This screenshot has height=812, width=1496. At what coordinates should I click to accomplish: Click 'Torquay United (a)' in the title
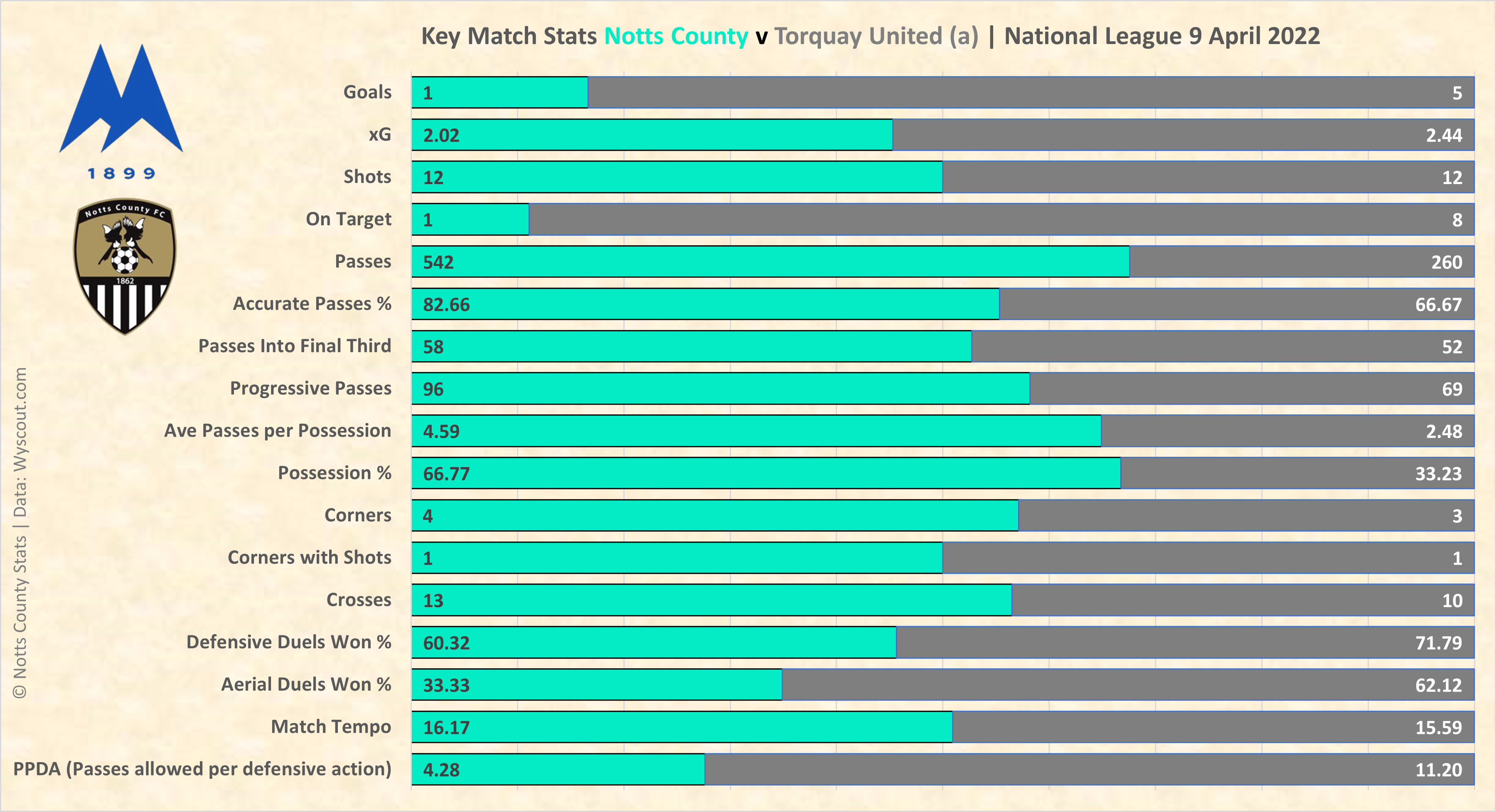click(876, 36)
